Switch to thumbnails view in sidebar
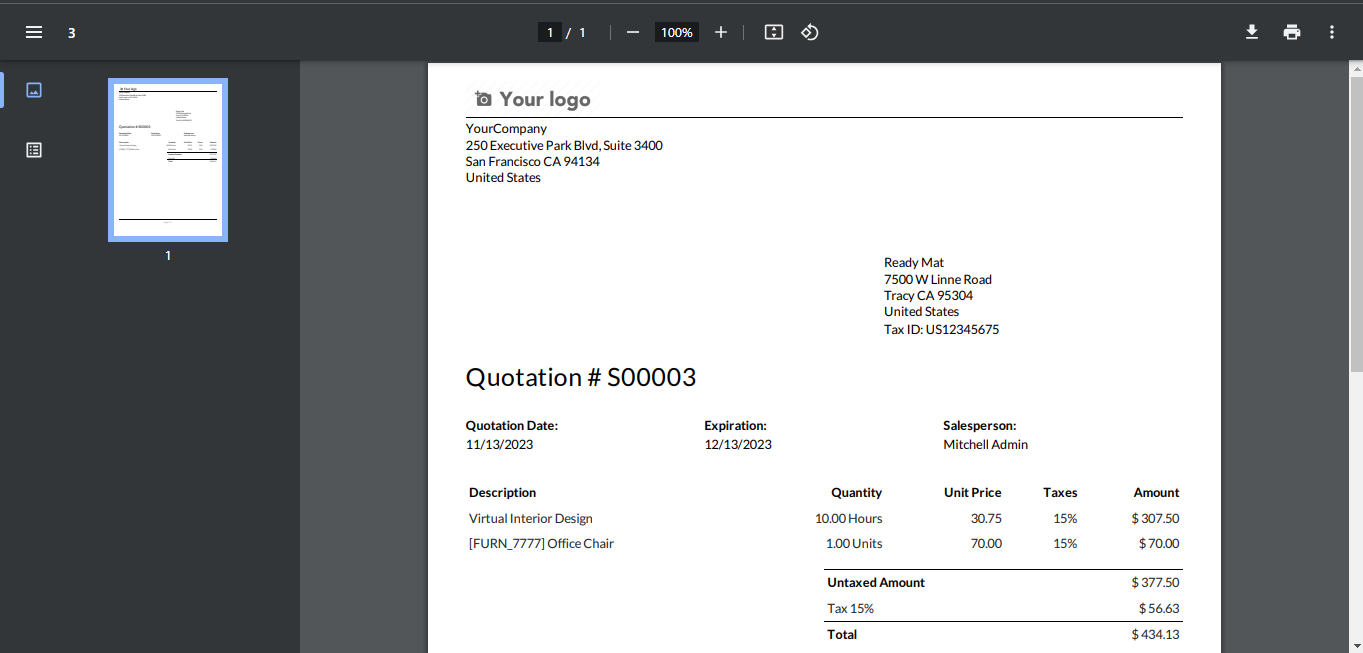Viewport: 1363px width, 653px height. 34,90
